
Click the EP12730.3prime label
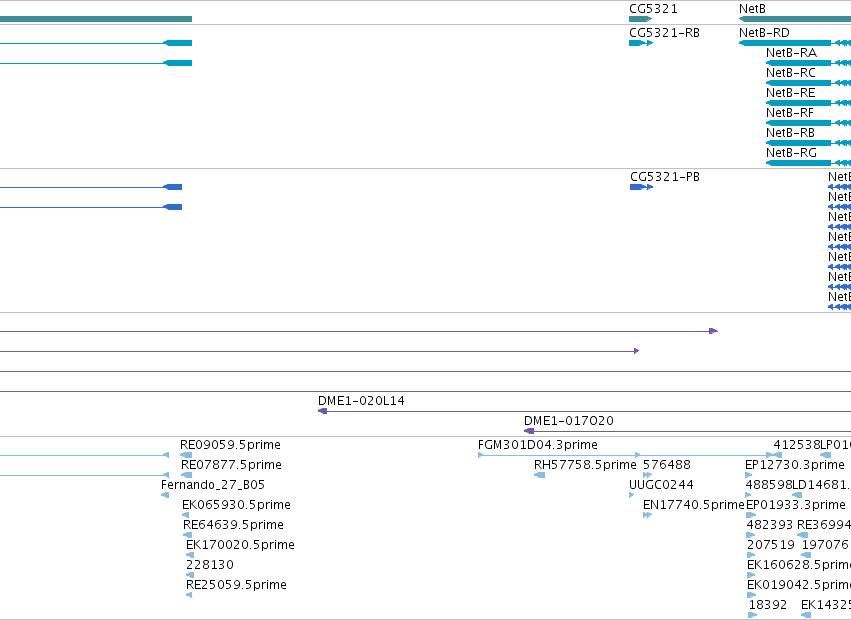(795, 465)
